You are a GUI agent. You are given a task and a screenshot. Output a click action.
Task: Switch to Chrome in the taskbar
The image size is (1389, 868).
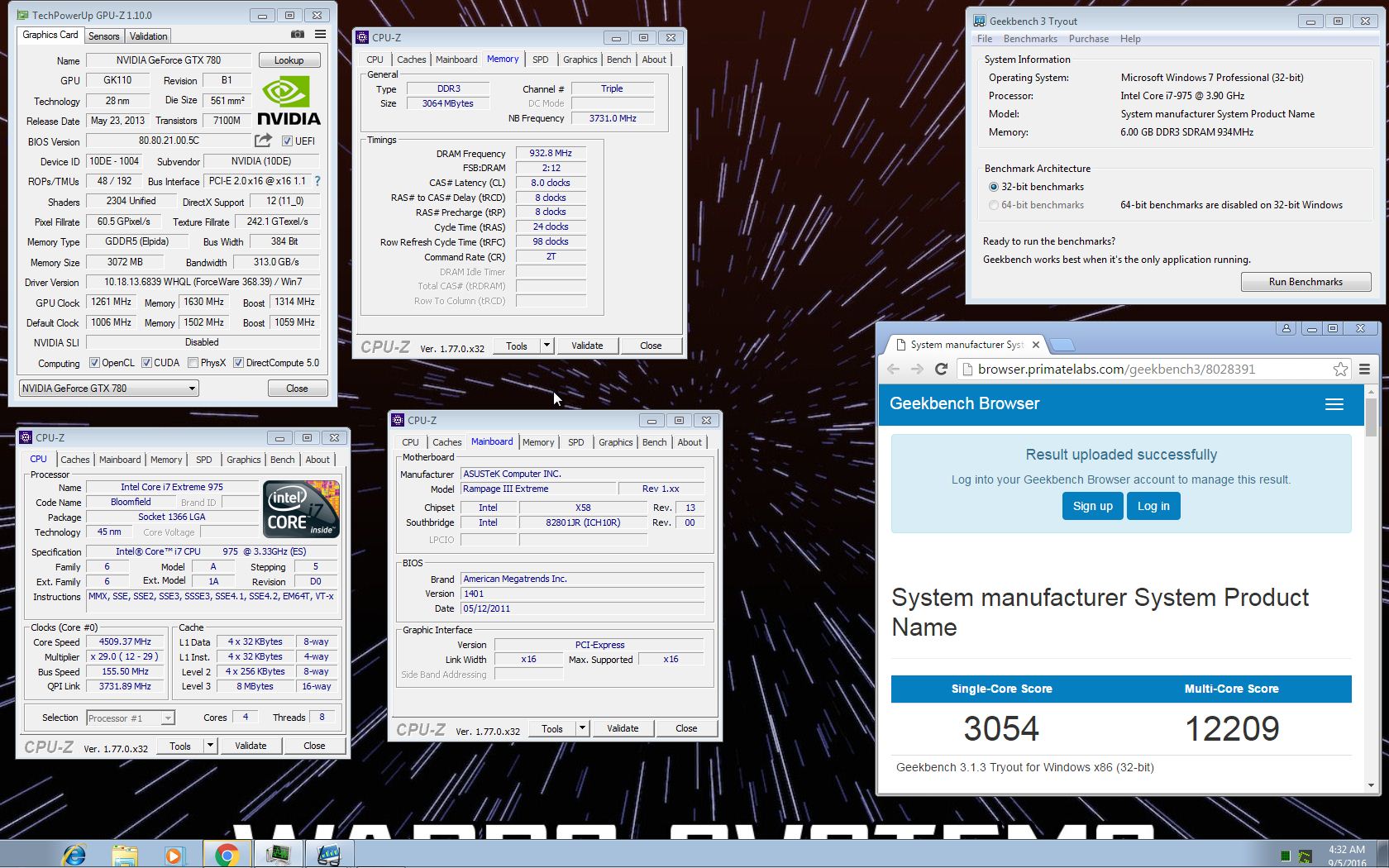click(x=227, y=855)
